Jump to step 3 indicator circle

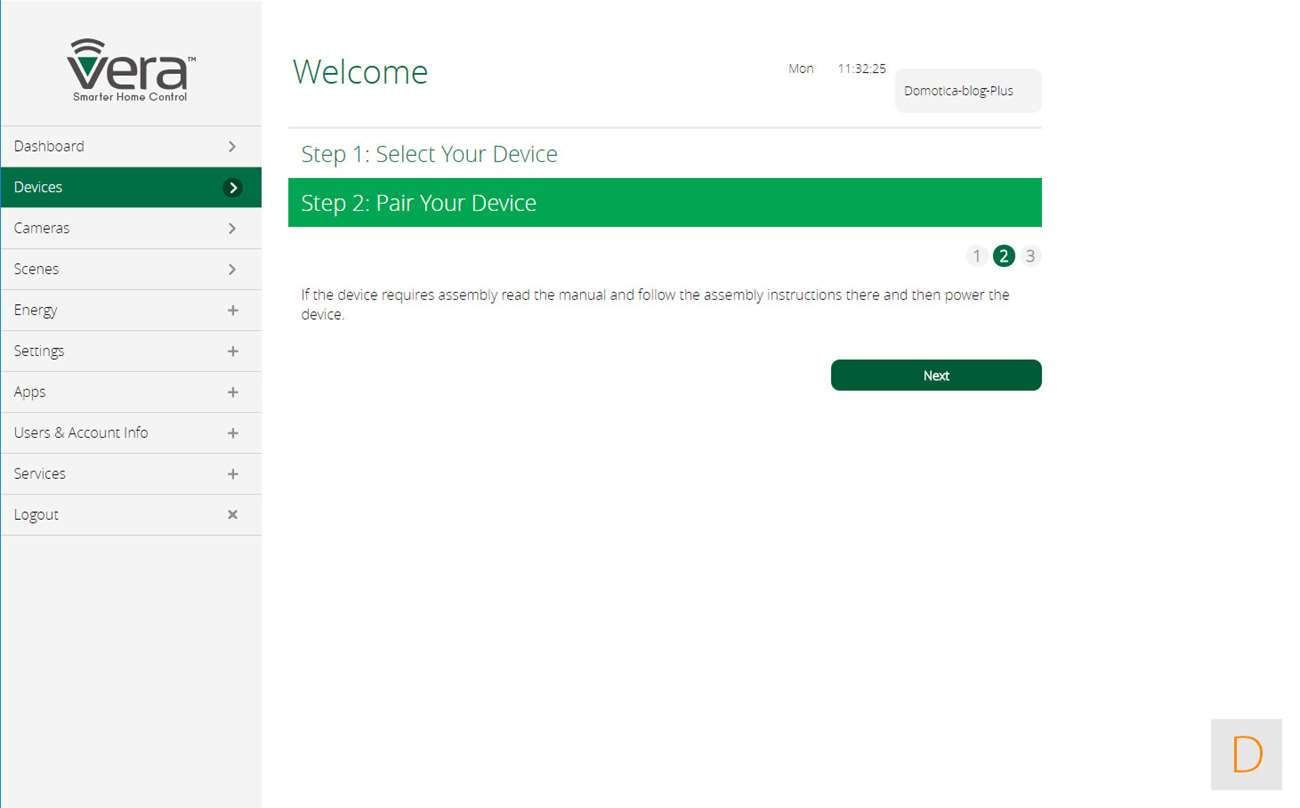(1030, 256)
